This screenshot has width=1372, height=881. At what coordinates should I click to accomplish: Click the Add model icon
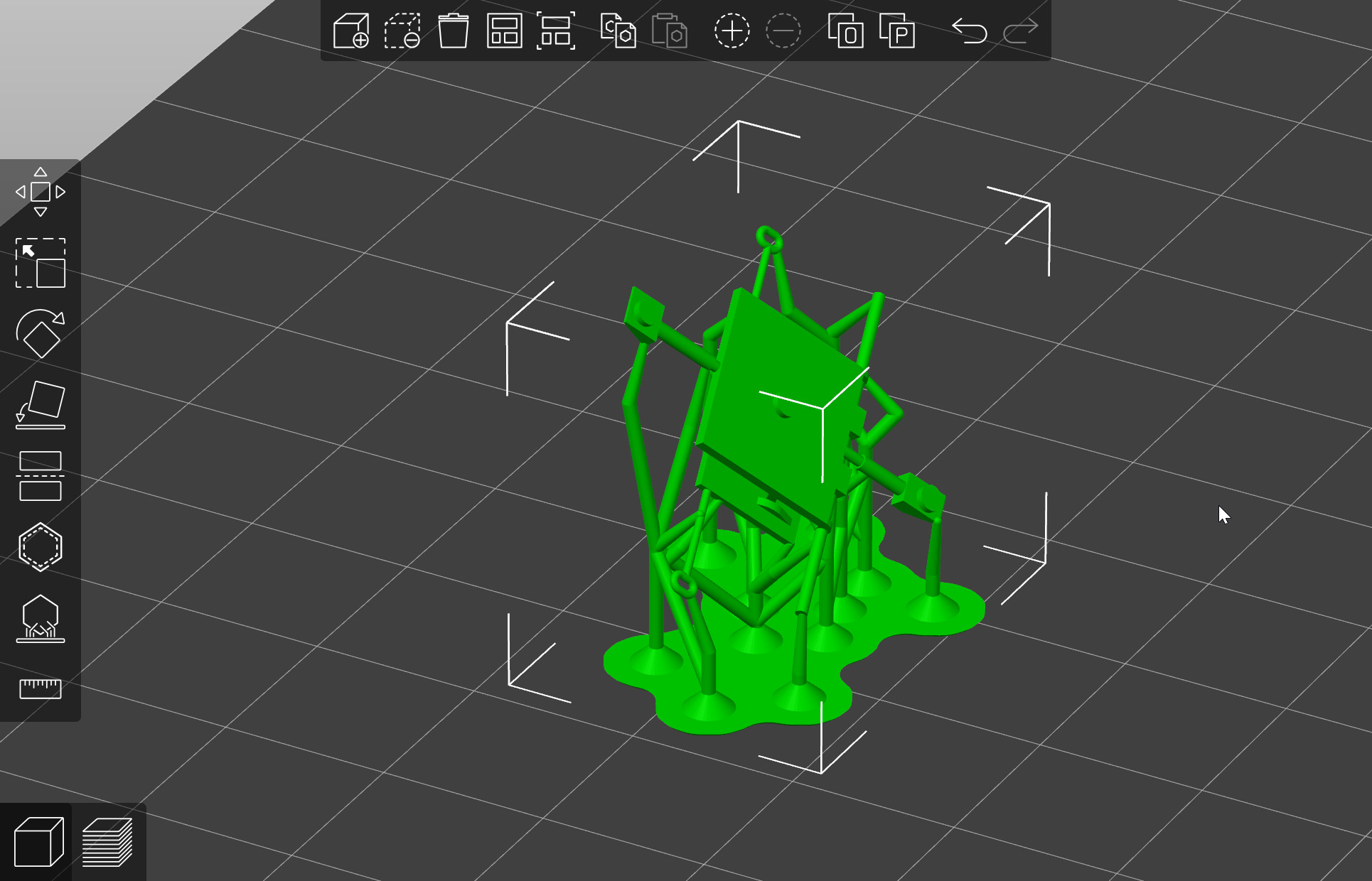(351, 31)
